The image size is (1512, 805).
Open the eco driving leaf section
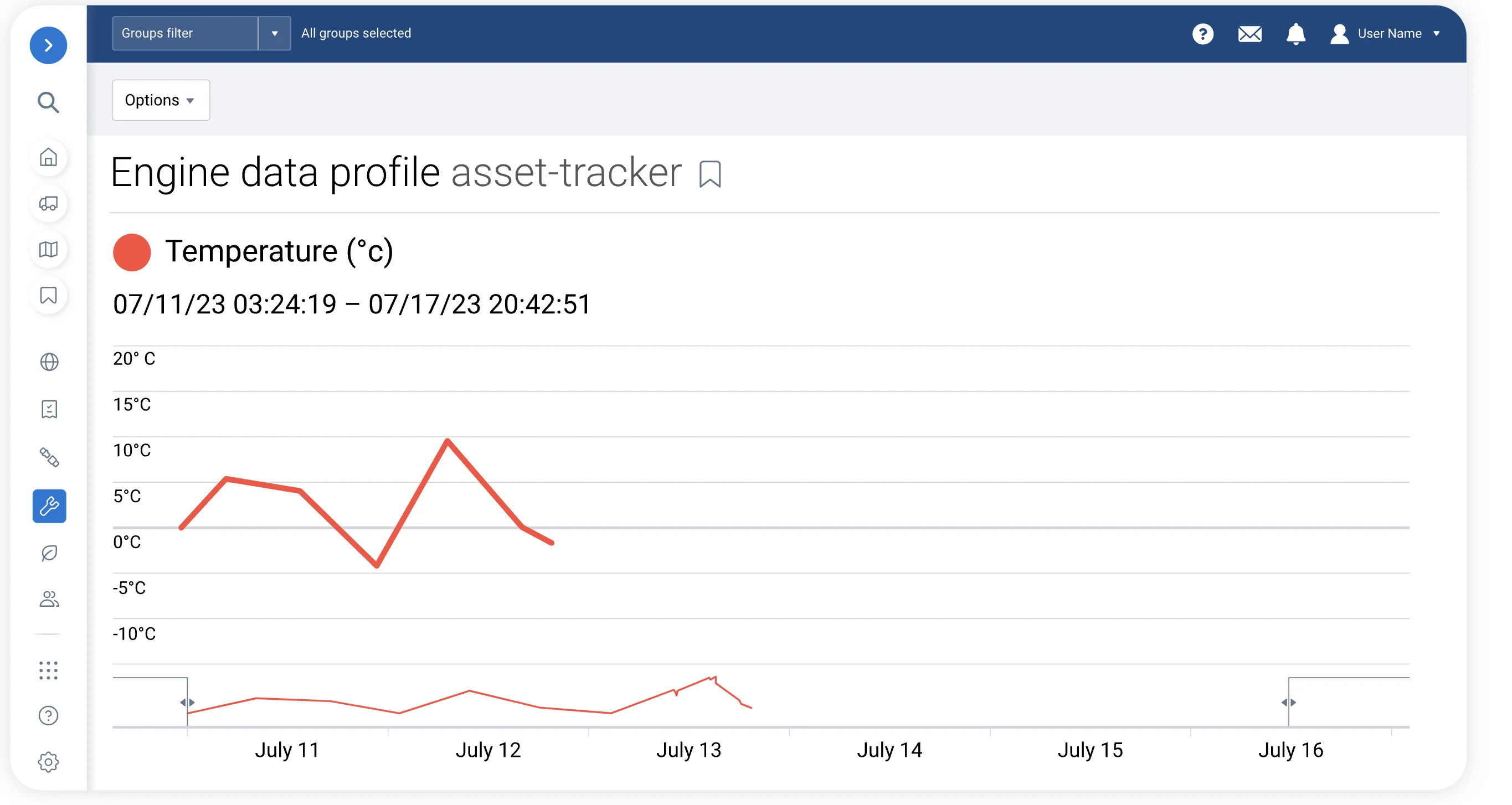click(x=49, y=553)
